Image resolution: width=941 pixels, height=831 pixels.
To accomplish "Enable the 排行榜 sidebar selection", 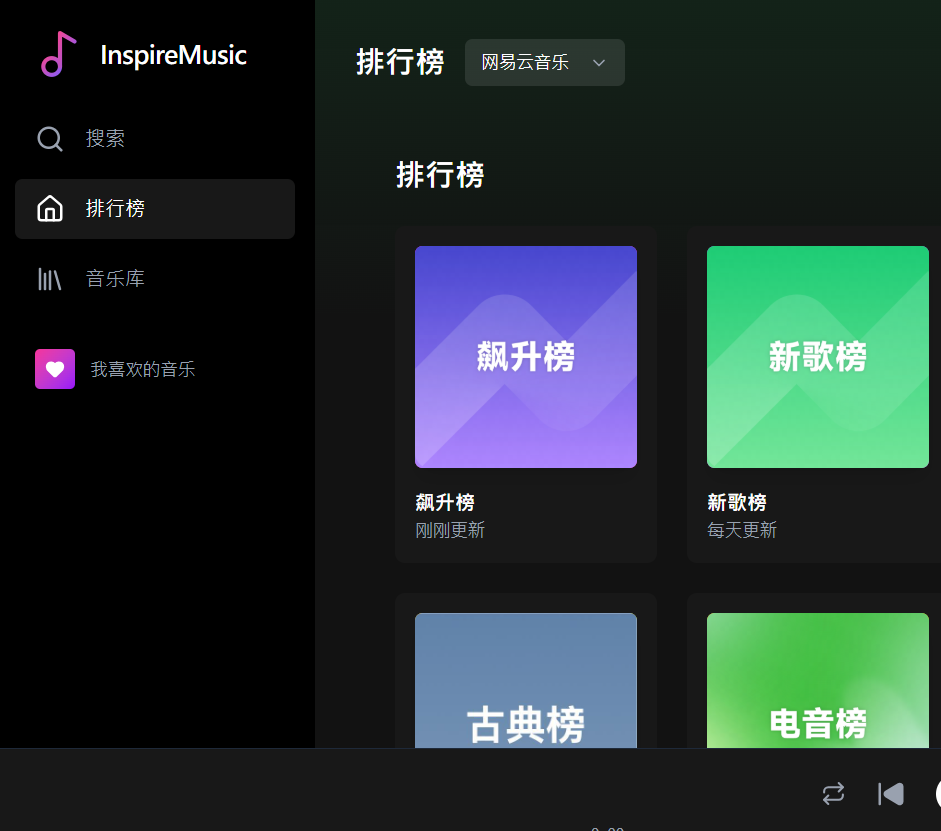I will pyautogui.click(x=154, y=209).
